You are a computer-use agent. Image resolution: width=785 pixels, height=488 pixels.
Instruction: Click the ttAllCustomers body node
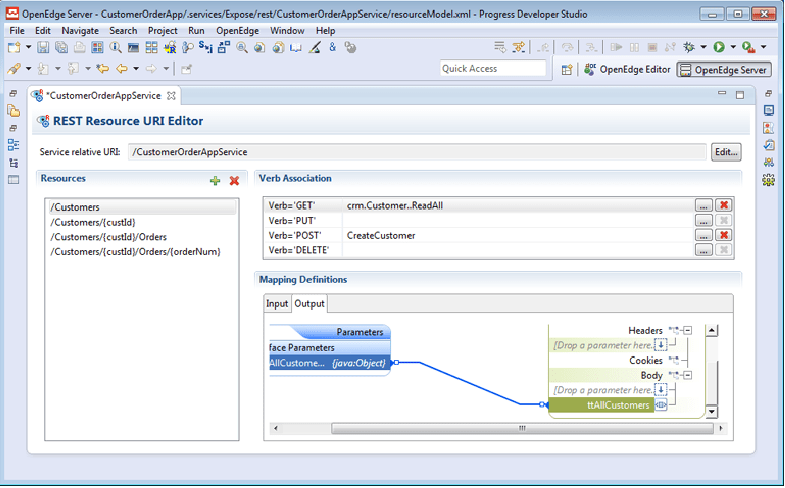pos(601,405)
